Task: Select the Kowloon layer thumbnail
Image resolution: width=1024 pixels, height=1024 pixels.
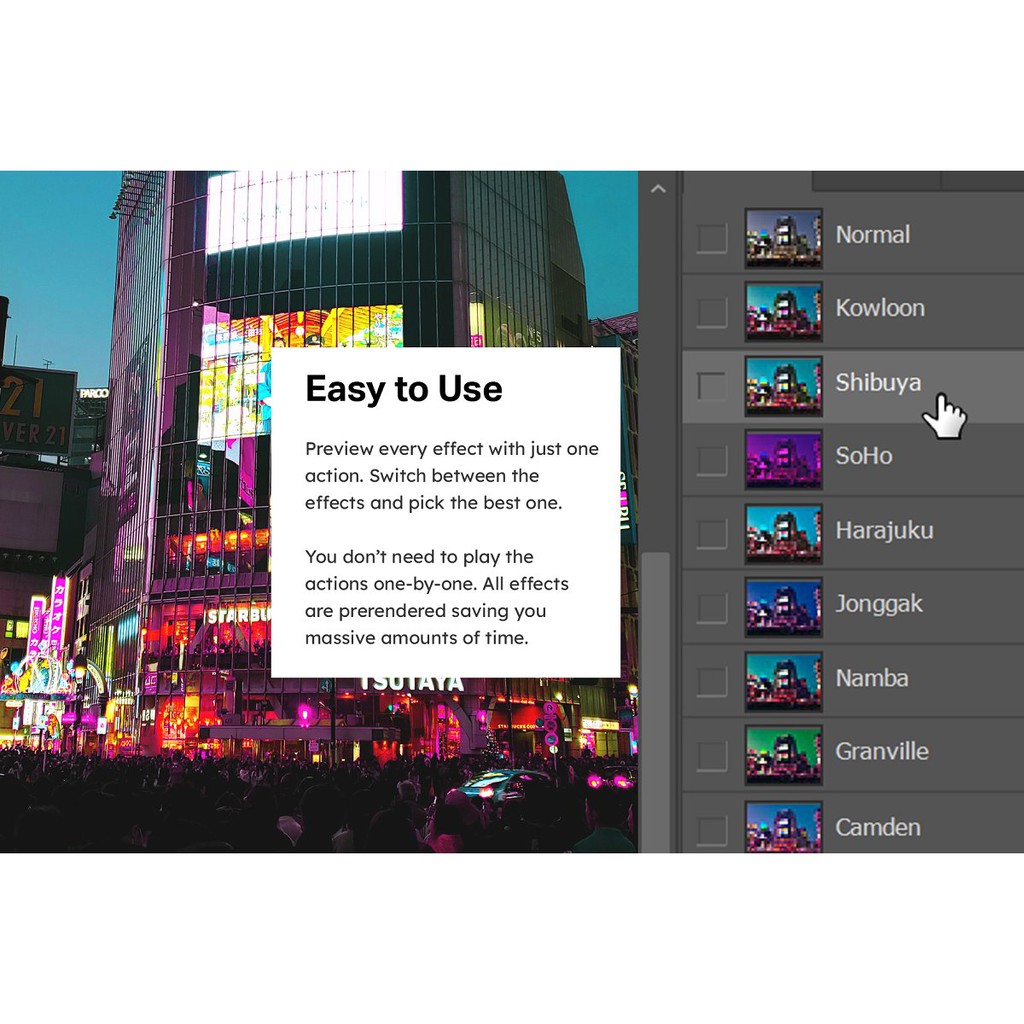Action: point(783,312)
